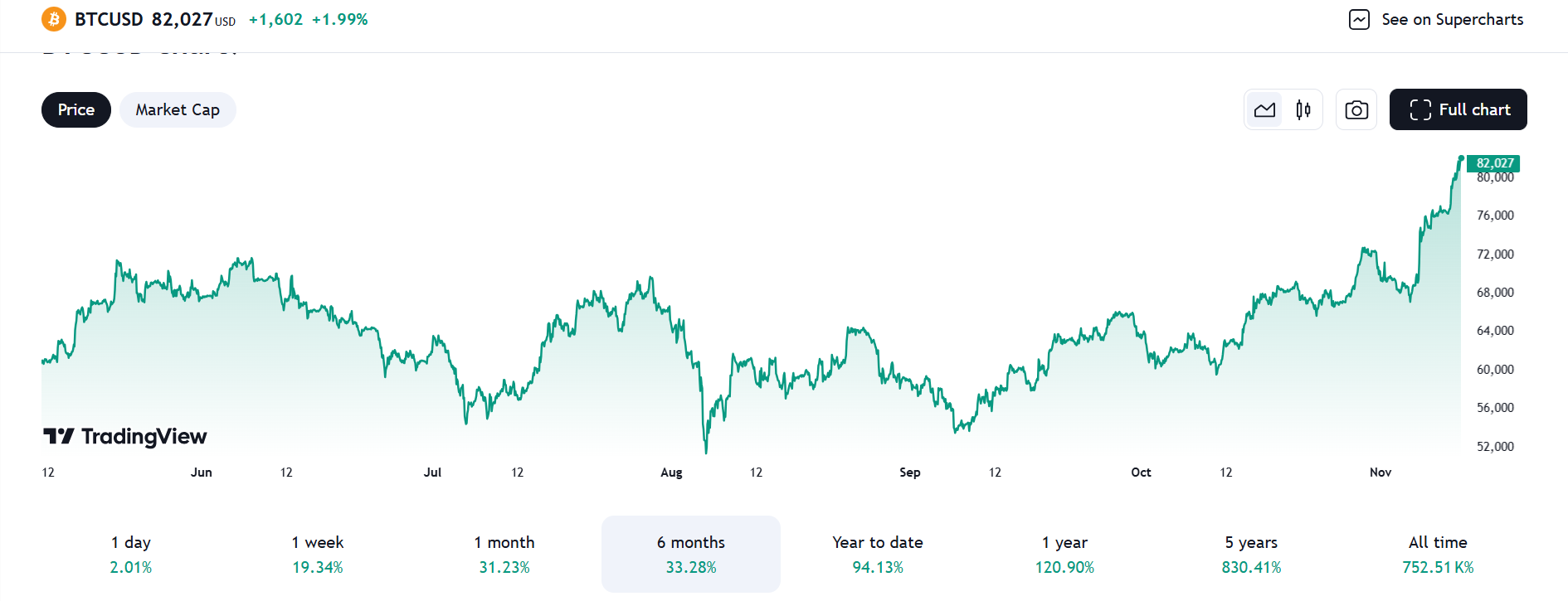1568x601 pixels.
Task: Take a chart snapshot with camera icon
Action: [x=1356, y=109]
